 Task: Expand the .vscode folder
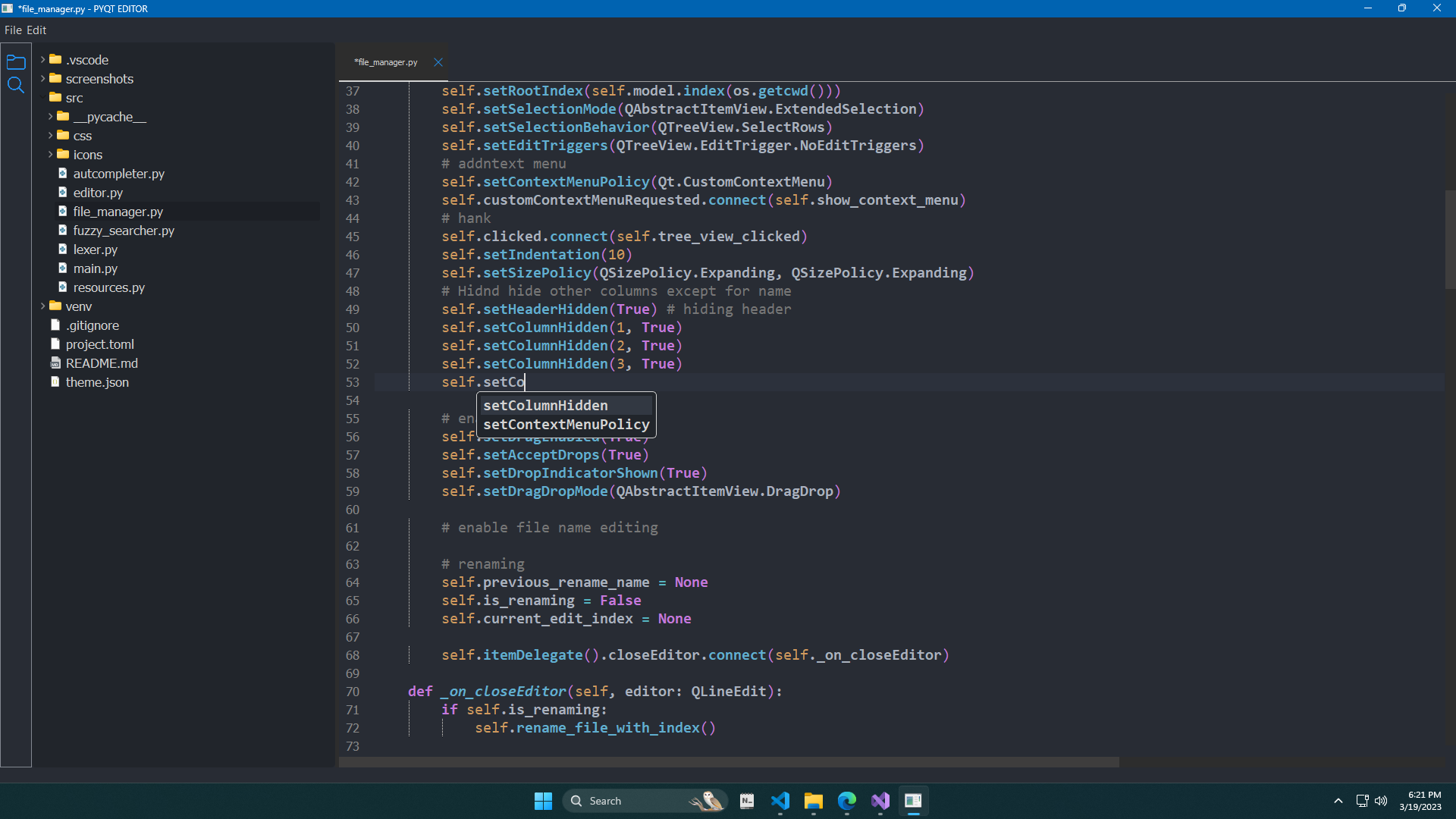pyautogui.click(x=43, y=60)
